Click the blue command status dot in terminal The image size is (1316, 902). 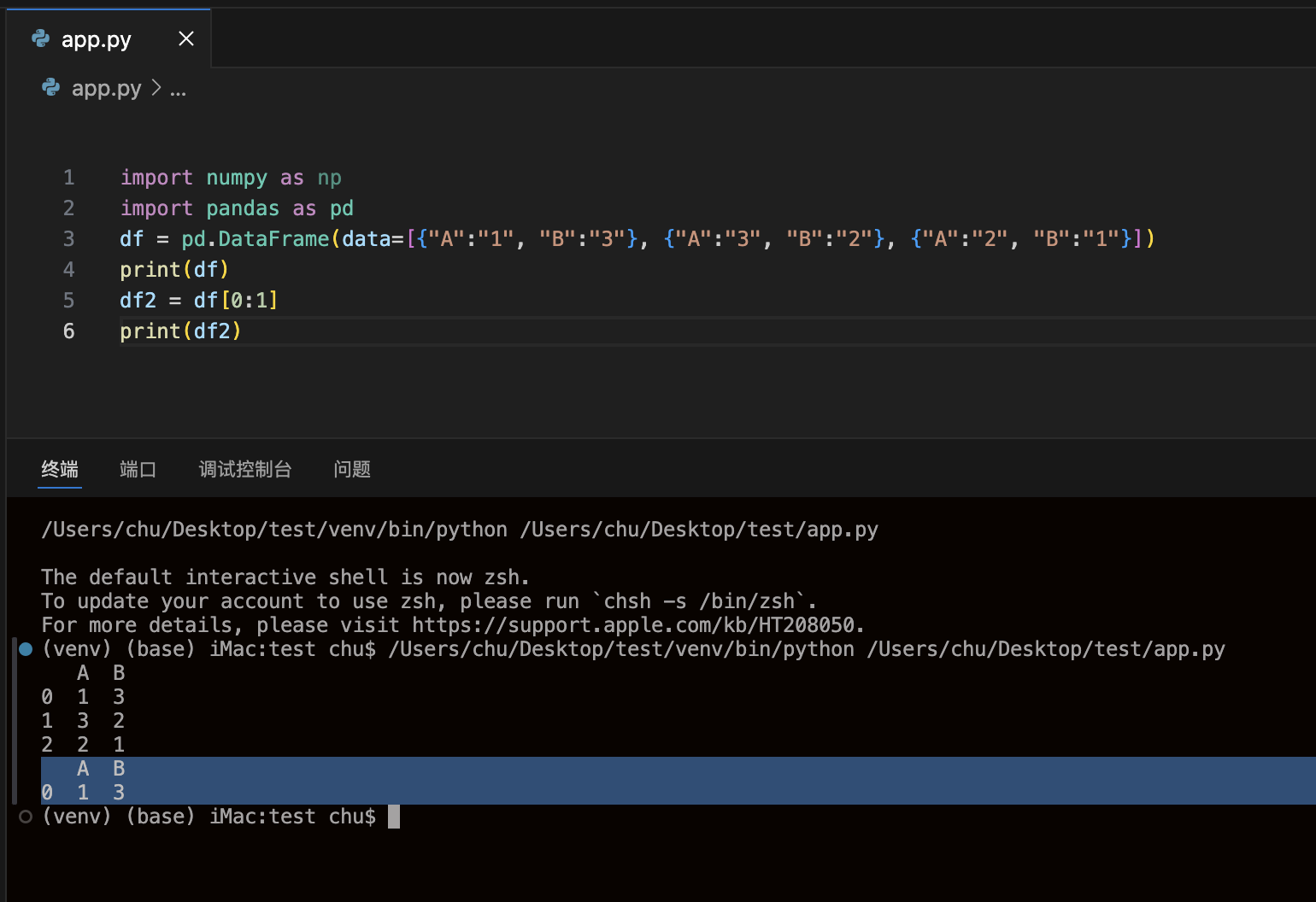(26, 649)
